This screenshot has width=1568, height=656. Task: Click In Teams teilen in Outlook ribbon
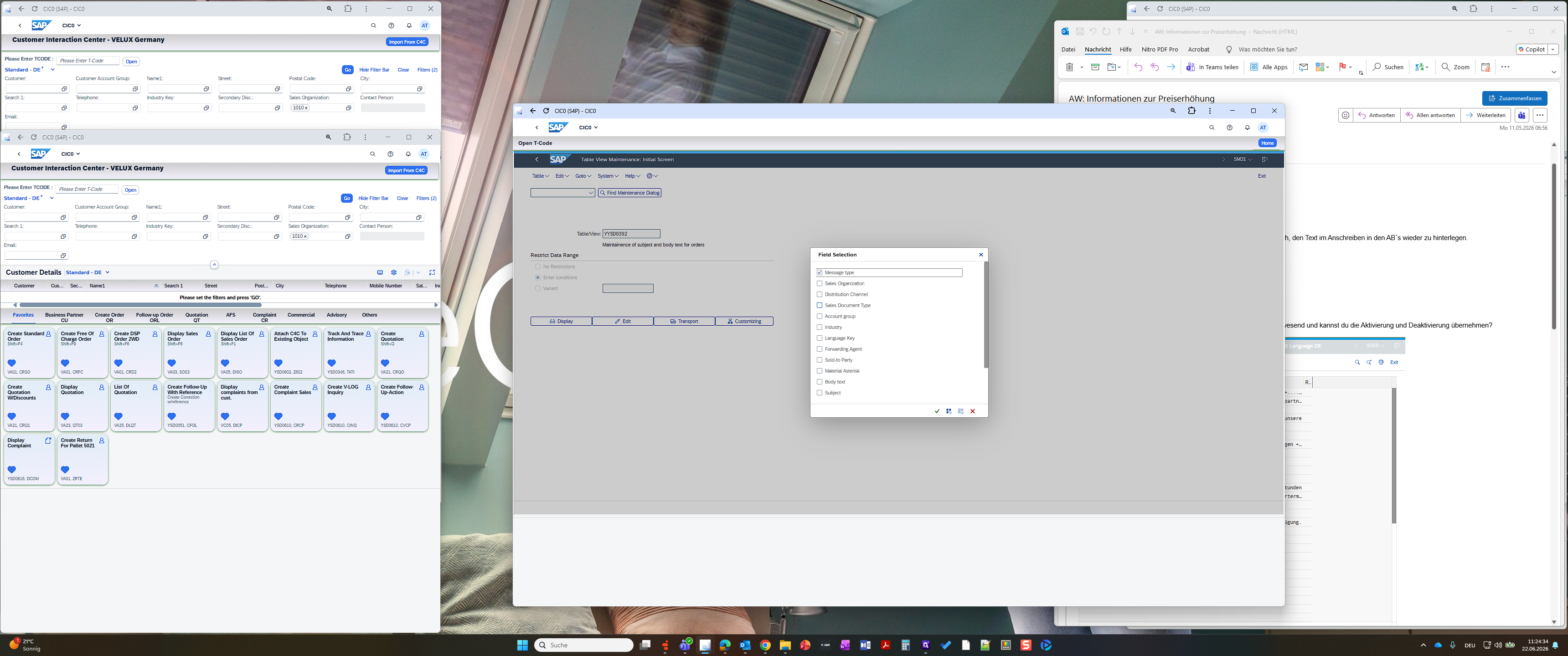tap(1212, 67)
